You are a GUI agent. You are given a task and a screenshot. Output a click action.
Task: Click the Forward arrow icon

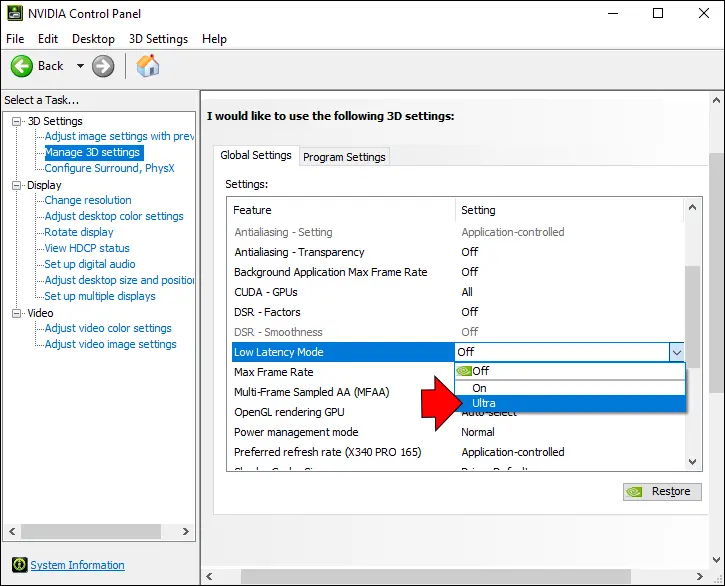103,66
